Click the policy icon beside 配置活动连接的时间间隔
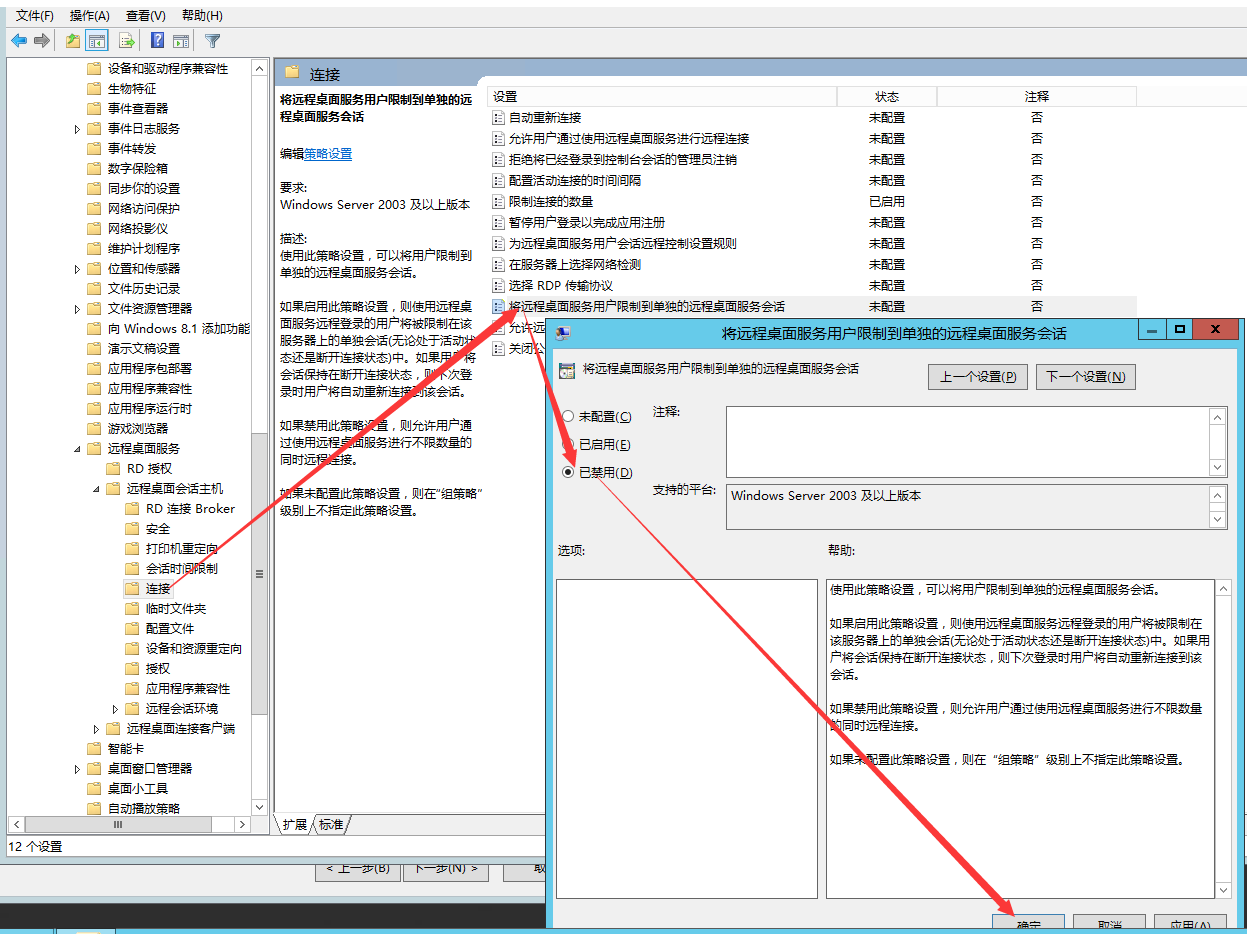The image size is (1247, 934). click(x=499, y=181)
